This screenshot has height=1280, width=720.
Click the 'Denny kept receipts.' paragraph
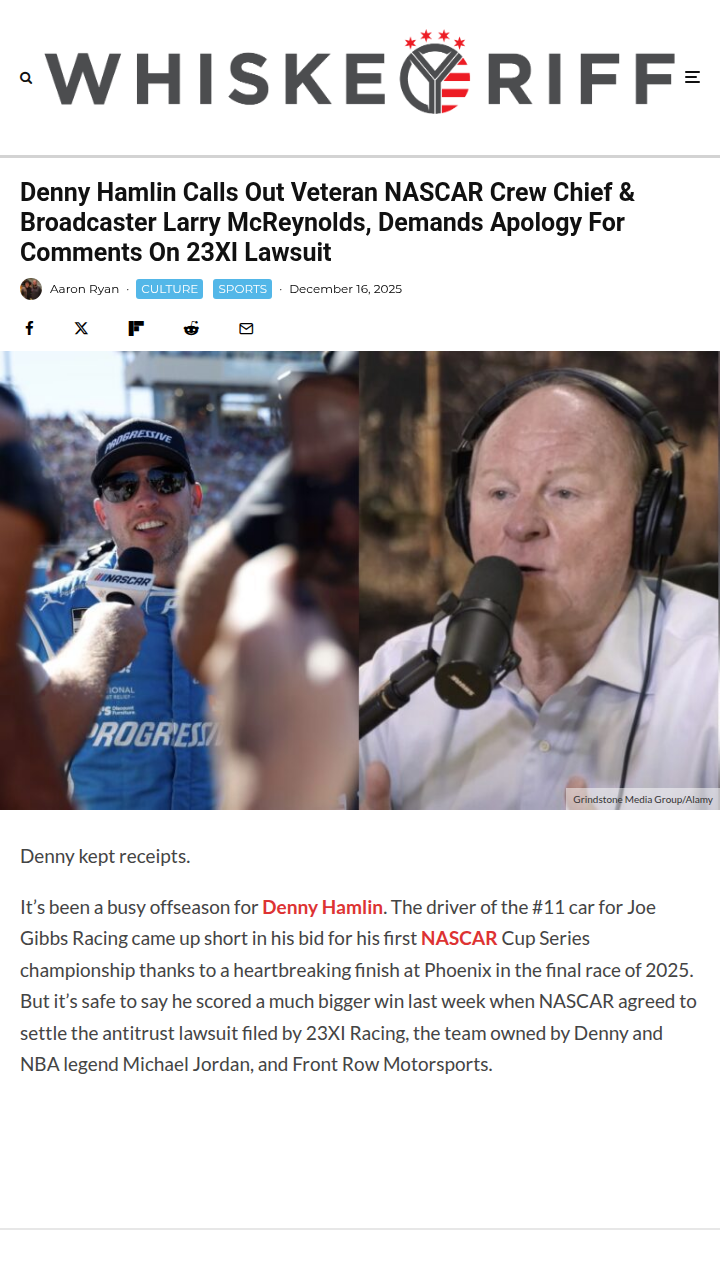click(x=105, y=856)
